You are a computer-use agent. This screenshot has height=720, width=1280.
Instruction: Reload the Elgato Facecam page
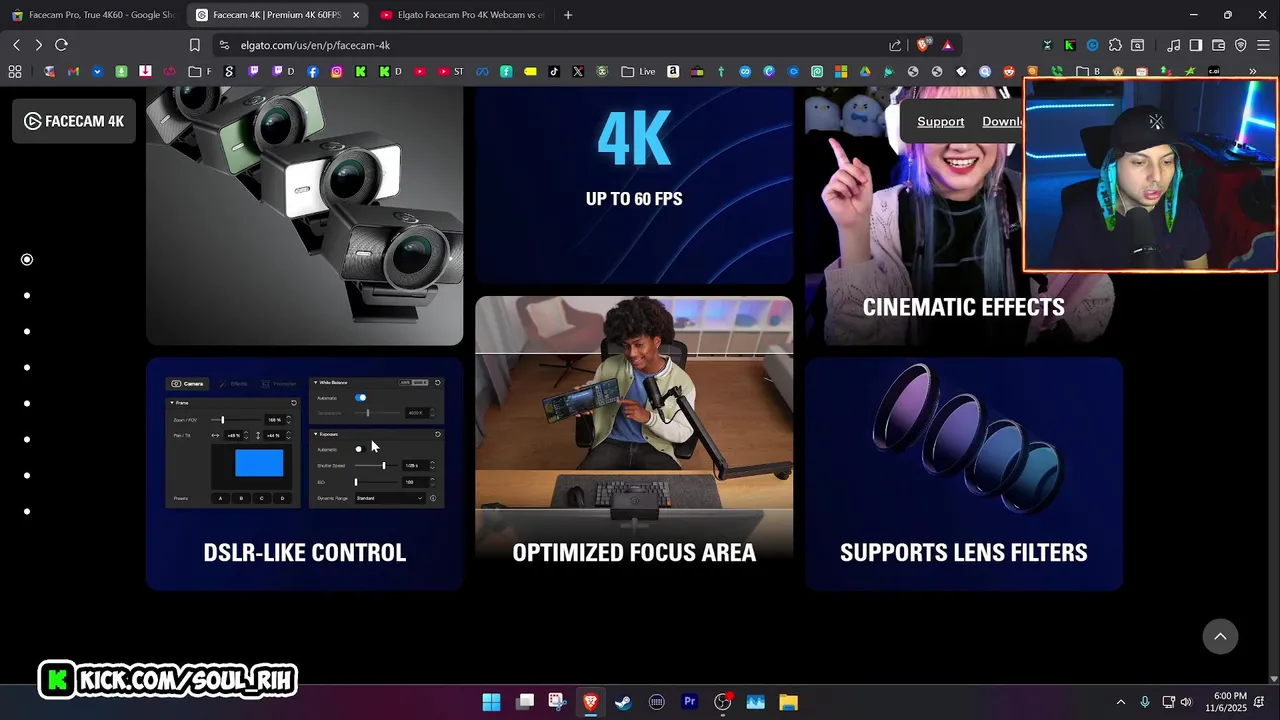61,45
